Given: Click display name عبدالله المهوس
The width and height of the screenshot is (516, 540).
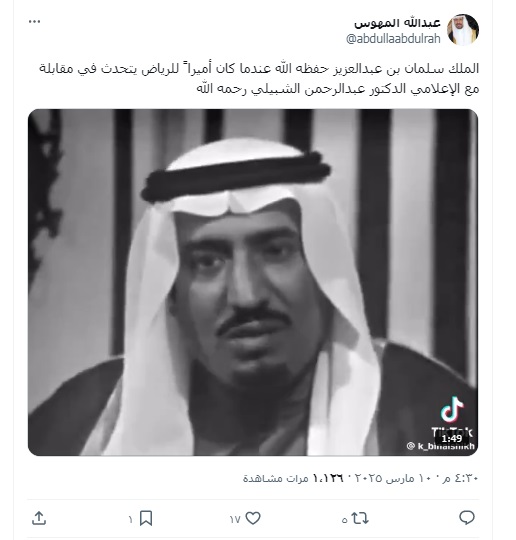Looking at the screenshot, I should (x=397, y=23).
